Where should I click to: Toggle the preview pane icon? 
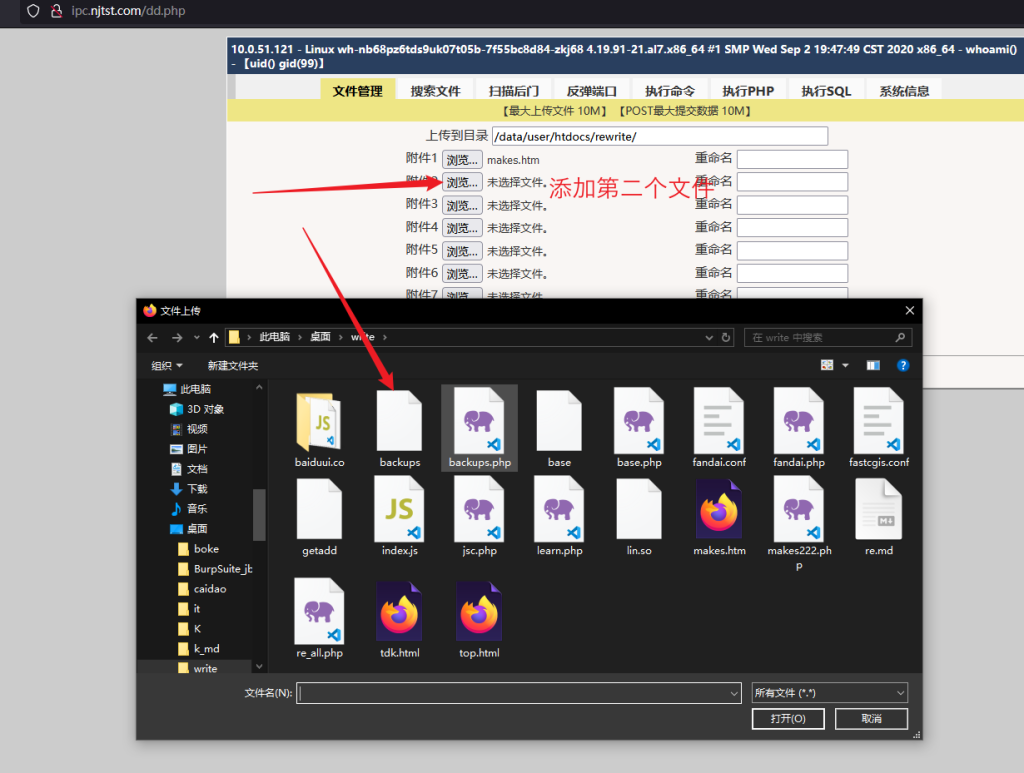873,366
